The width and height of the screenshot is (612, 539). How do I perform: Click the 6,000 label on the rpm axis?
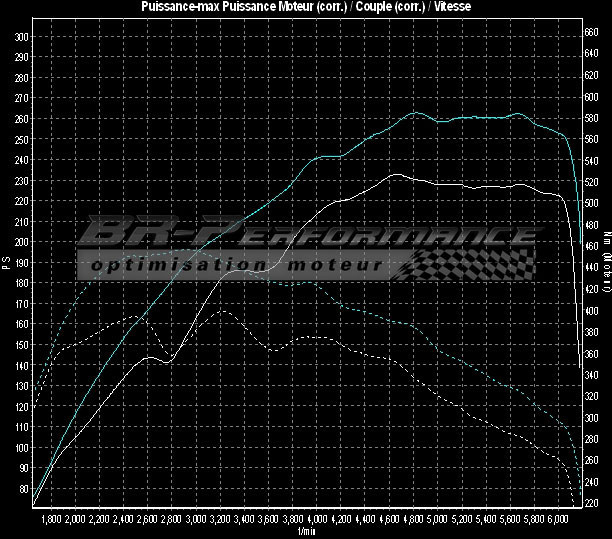coord(558,520)
